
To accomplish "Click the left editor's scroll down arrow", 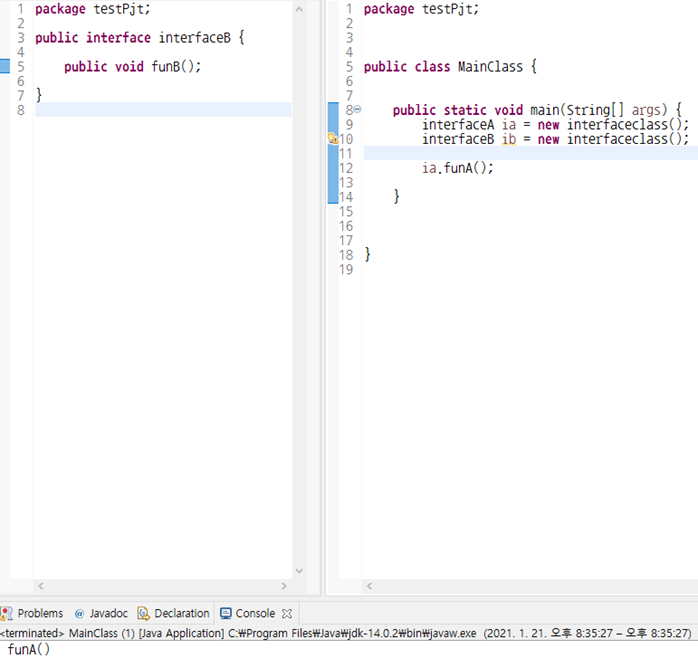I will (299, 571).
